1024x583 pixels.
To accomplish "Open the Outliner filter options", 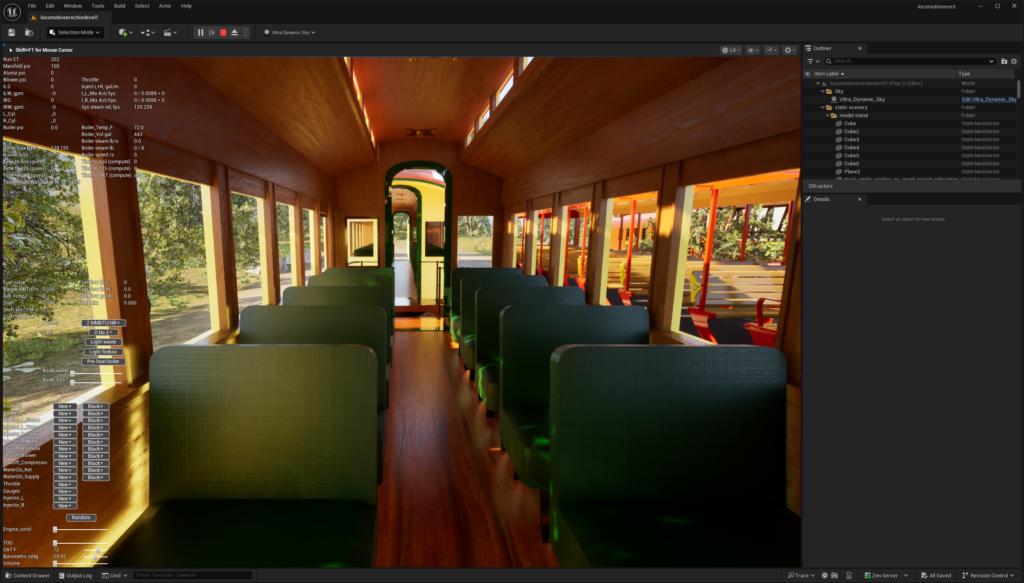I will pyautogui.click(x=812, y=61).
